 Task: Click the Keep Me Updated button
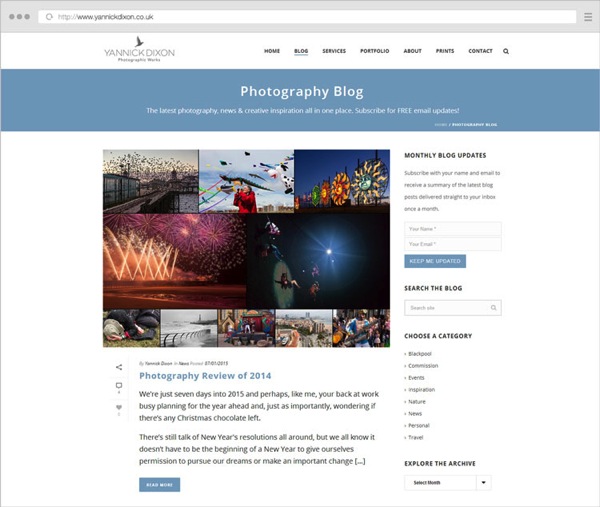(435, 261)
